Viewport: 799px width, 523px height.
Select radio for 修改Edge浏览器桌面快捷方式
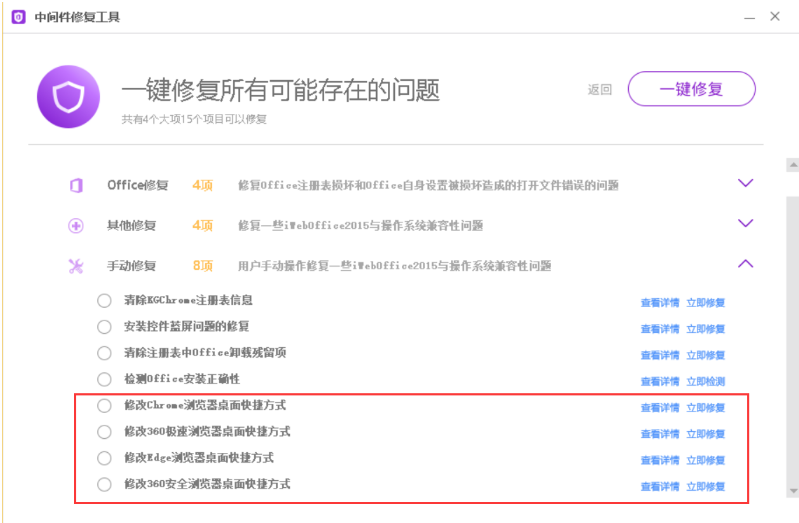pos(104,458)
